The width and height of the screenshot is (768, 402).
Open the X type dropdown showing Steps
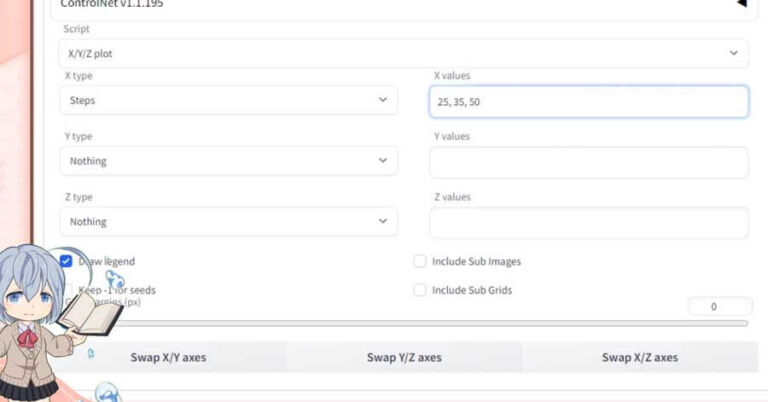pyautogui.click(x=228, y=100)
